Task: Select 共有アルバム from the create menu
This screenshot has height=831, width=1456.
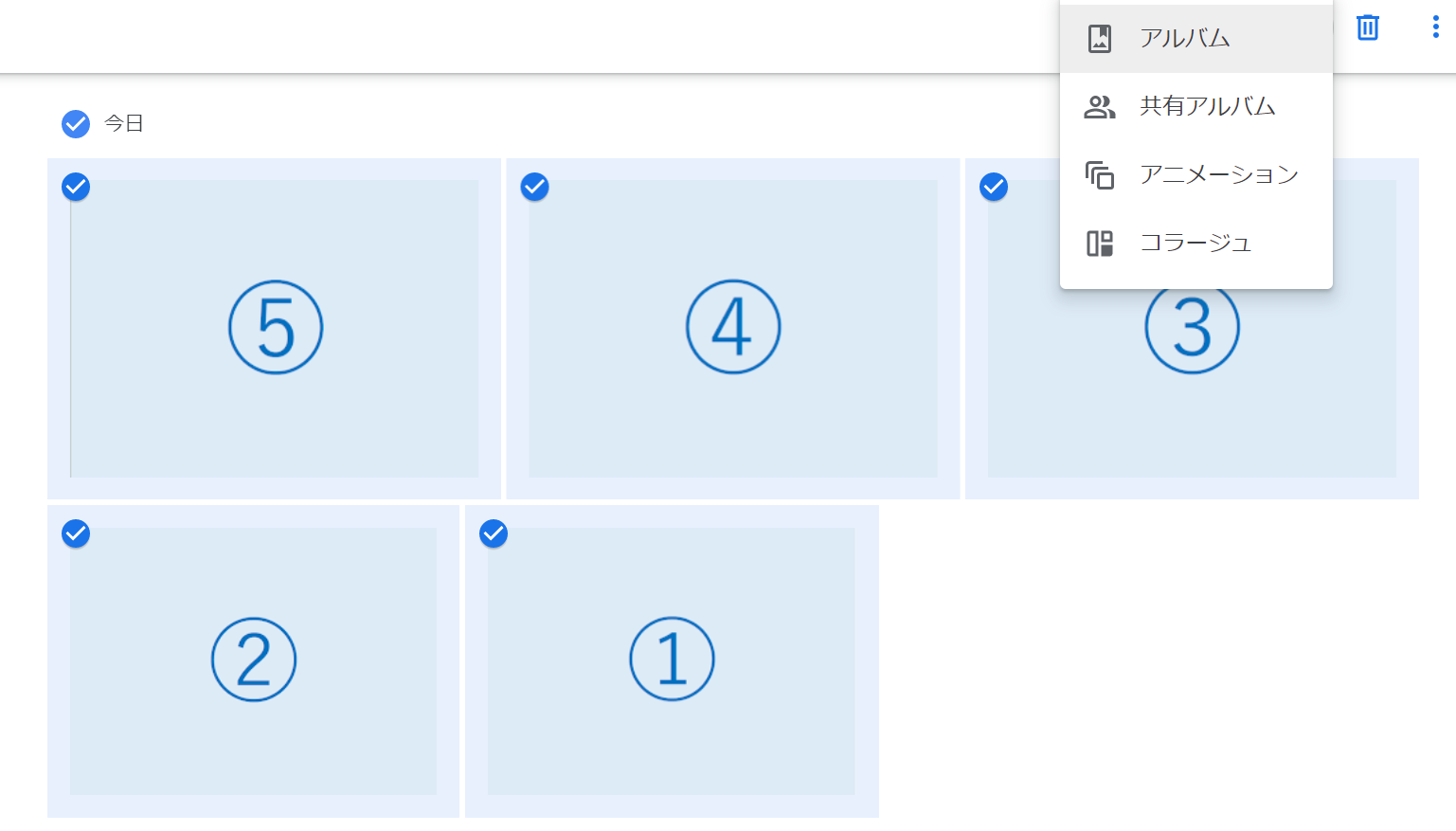Action: tap(1207, 107)
